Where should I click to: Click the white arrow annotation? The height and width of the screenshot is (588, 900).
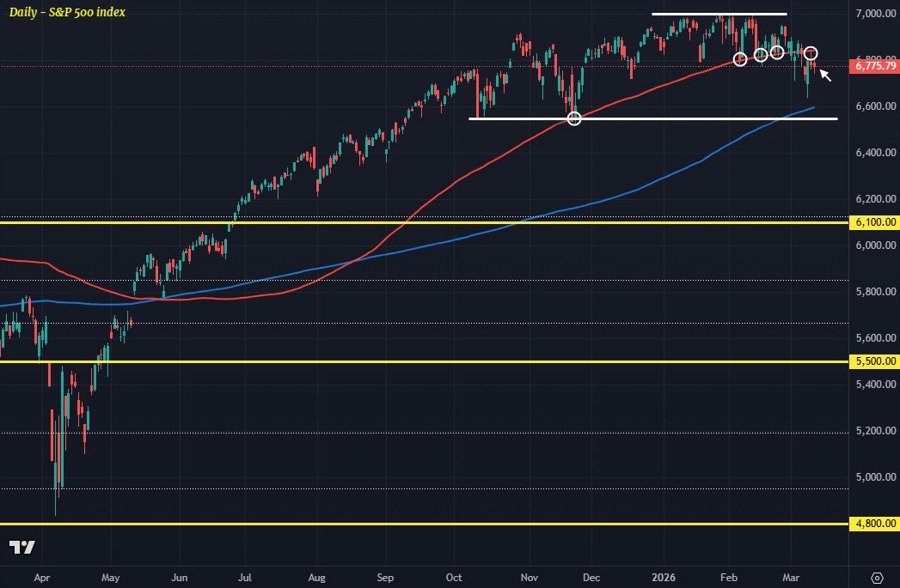(x=825, y=74)
